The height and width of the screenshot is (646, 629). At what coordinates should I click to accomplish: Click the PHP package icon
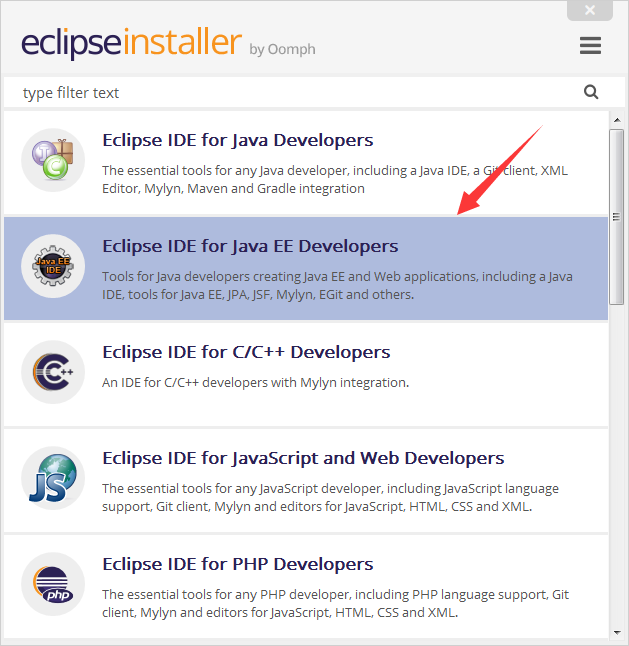pyautogui.click(x=53, y=584)
